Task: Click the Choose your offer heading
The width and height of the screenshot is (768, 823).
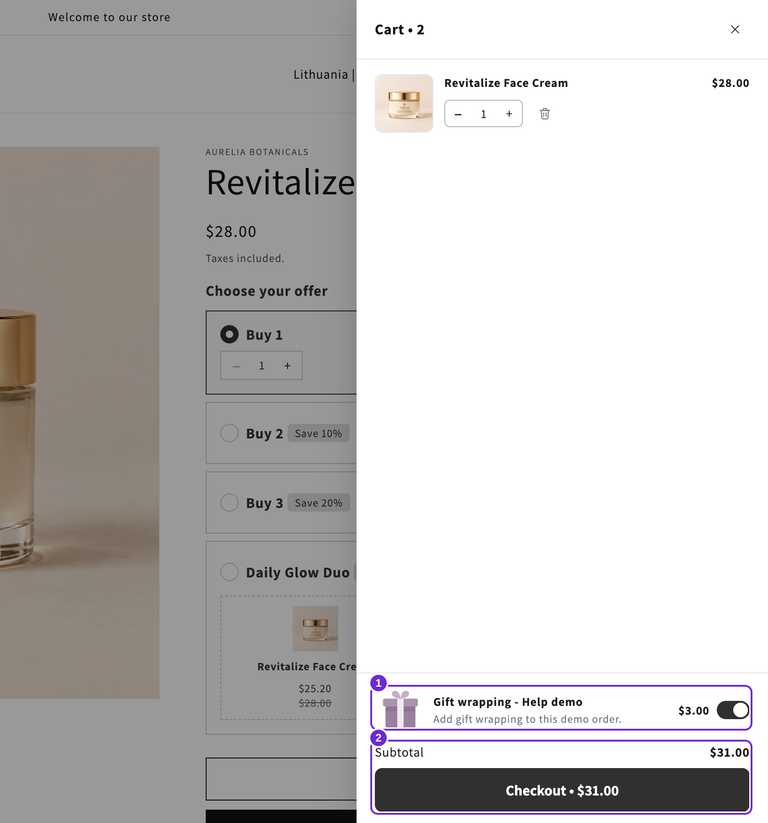Action: pos(266,291)
